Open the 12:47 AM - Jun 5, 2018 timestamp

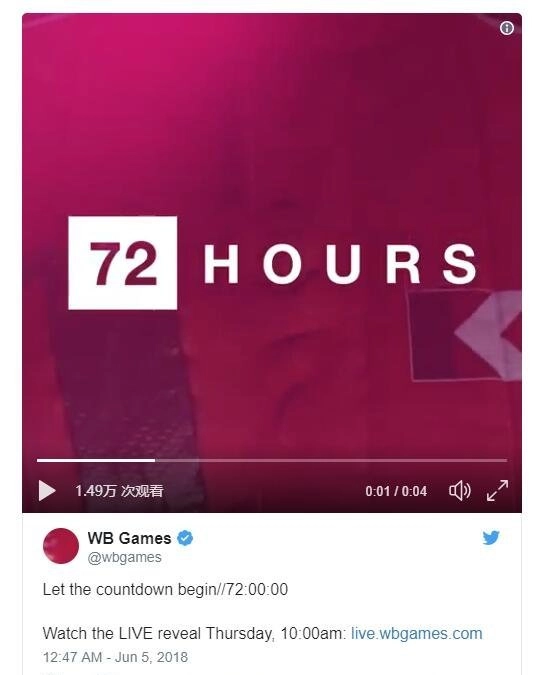pos(115,657)
